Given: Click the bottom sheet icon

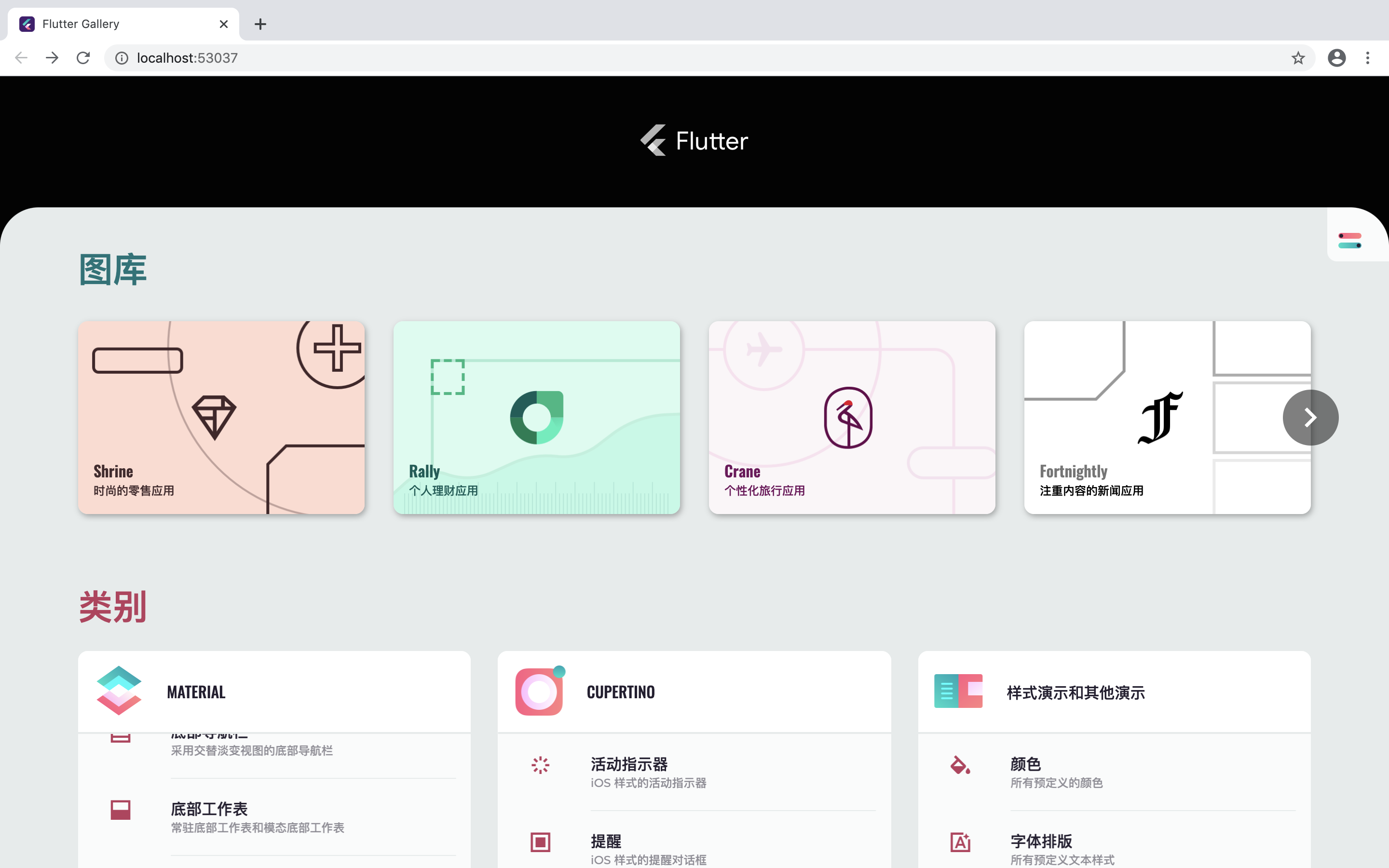Looking at the screenshot, I should [121, 810].
